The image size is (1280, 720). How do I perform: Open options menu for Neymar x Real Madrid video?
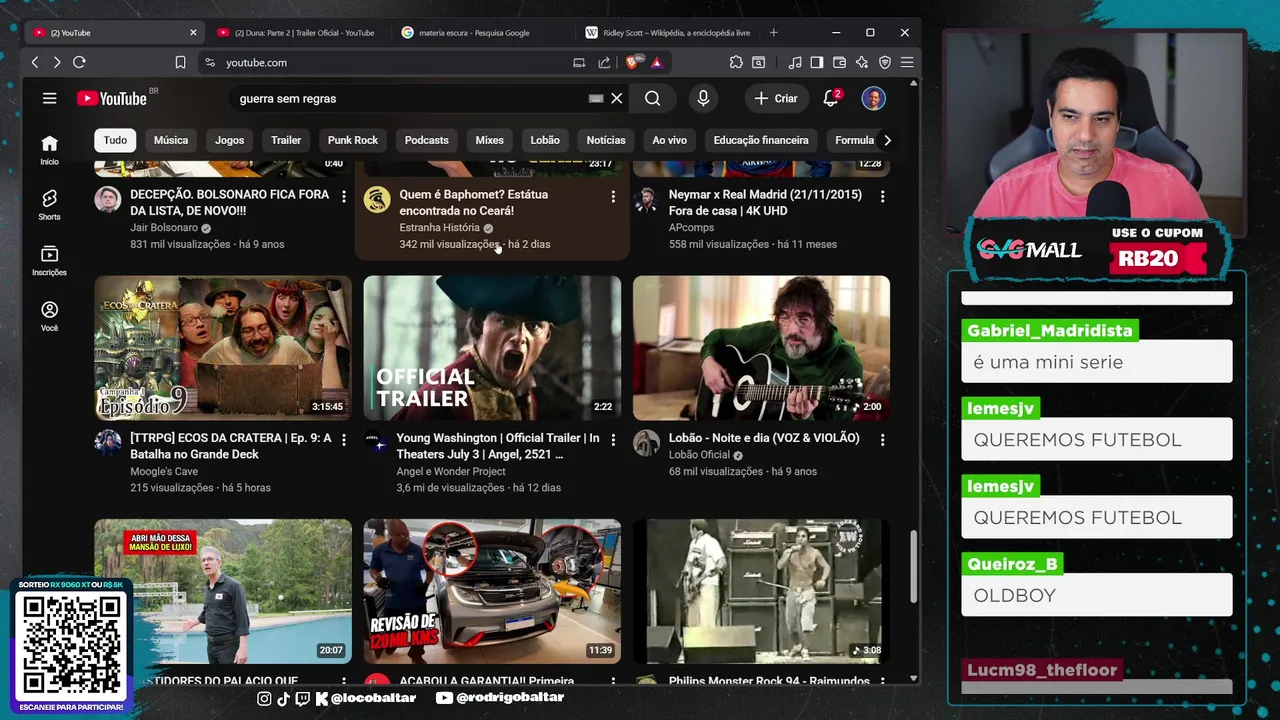point(882,197)
